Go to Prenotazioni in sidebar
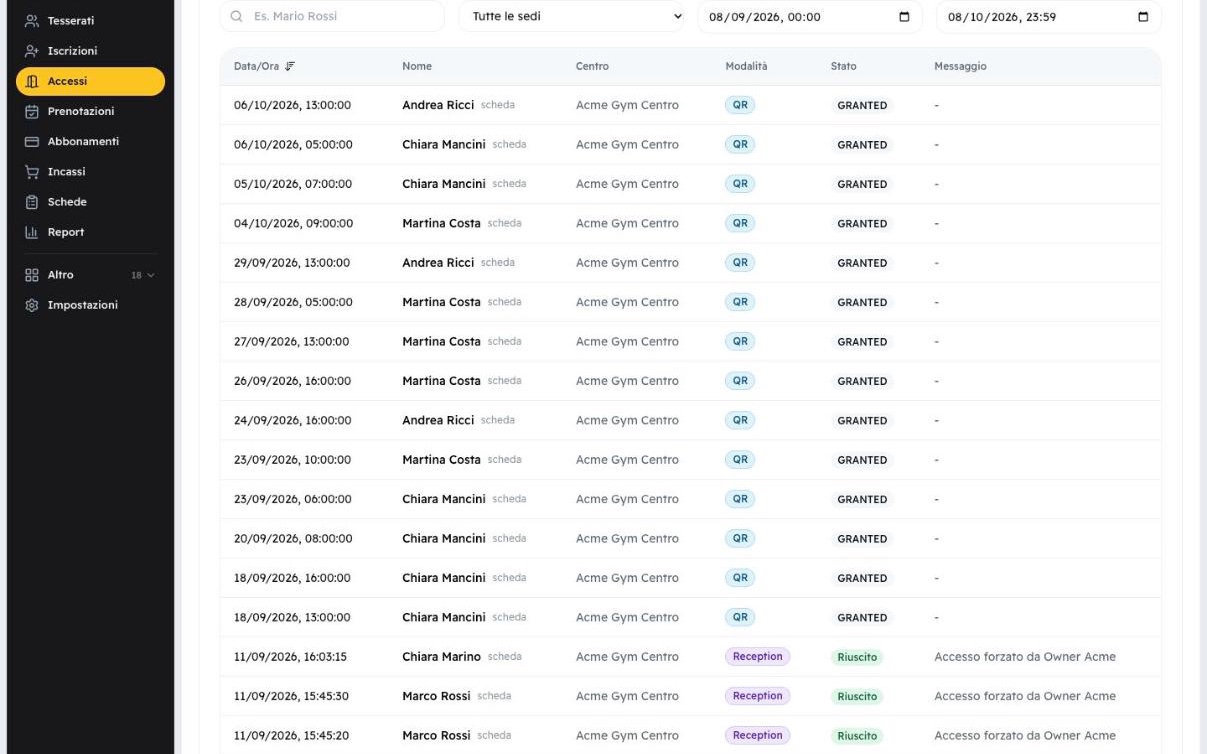The width and height of the screenshot is (1207, 754). pyautogui.click(x=90, y=111)
